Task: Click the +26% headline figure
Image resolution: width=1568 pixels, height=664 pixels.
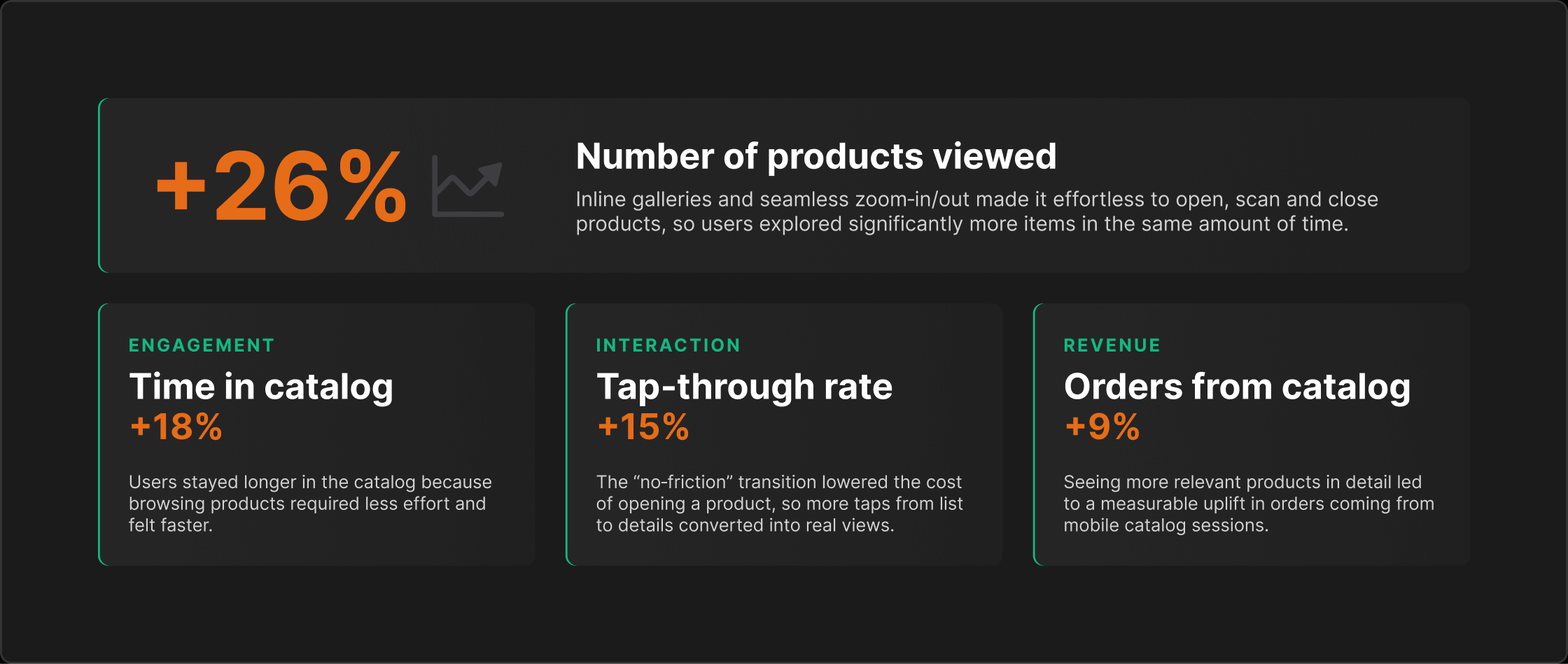Action: click(281, 186)
